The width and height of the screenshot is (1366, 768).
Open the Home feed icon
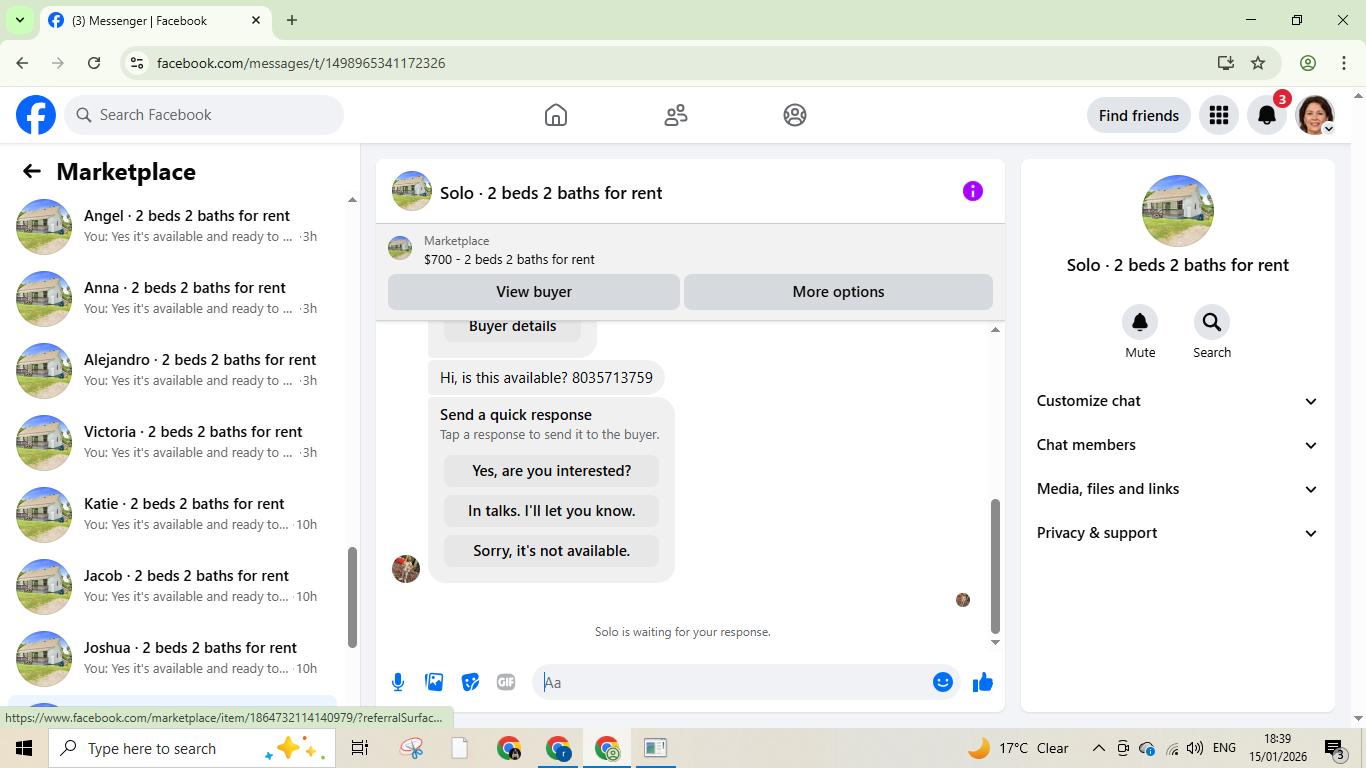click(x=556, y=115)
